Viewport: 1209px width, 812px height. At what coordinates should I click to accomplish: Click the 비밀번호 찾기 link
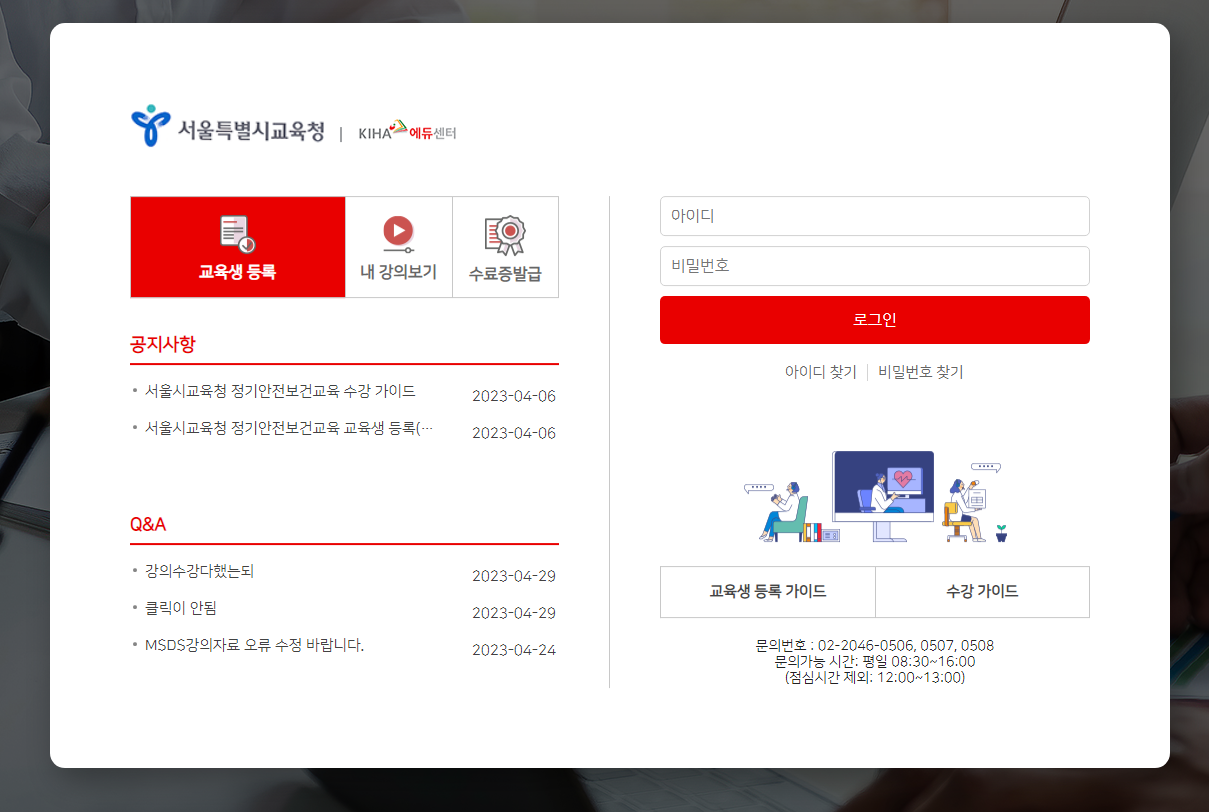click(x=920, y=372)
